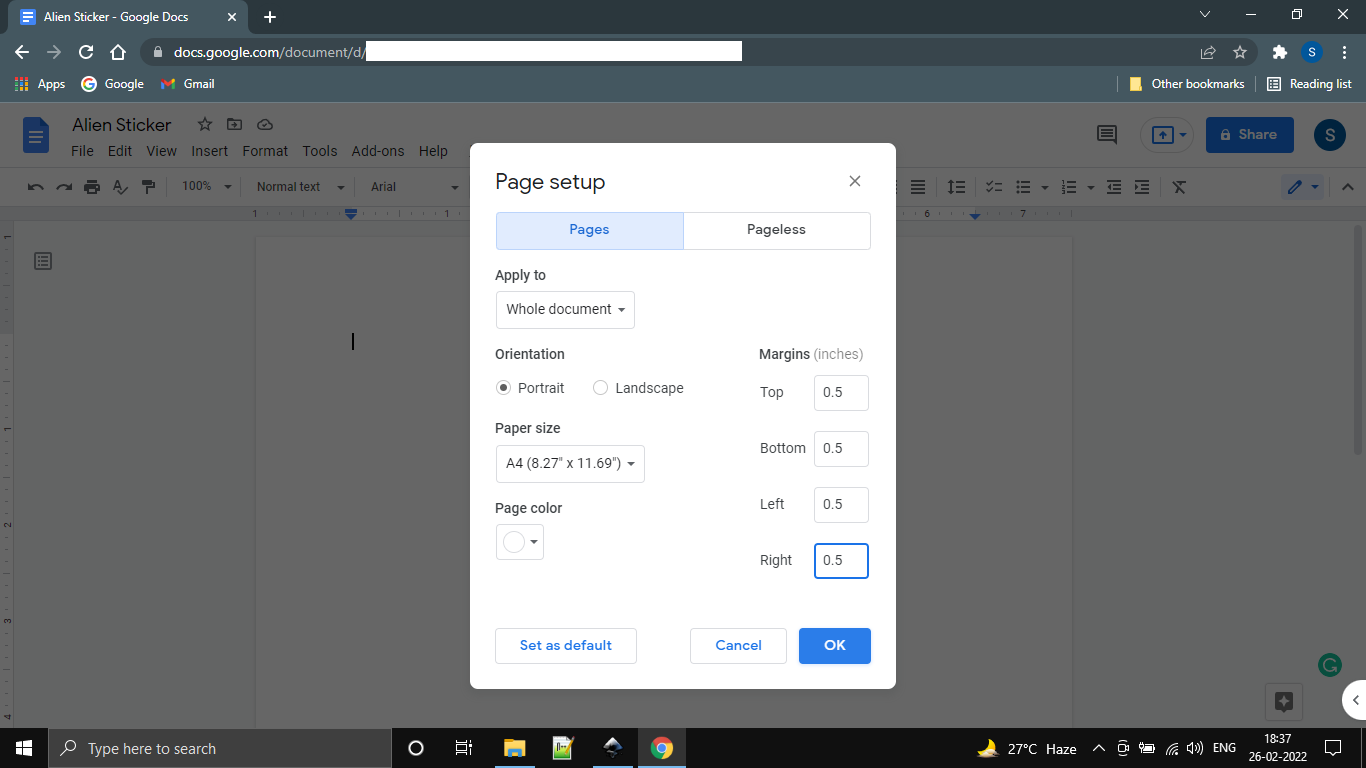Open the Paper size dropdown
This screenshot has height=768, width=1366.
[569, 463]
